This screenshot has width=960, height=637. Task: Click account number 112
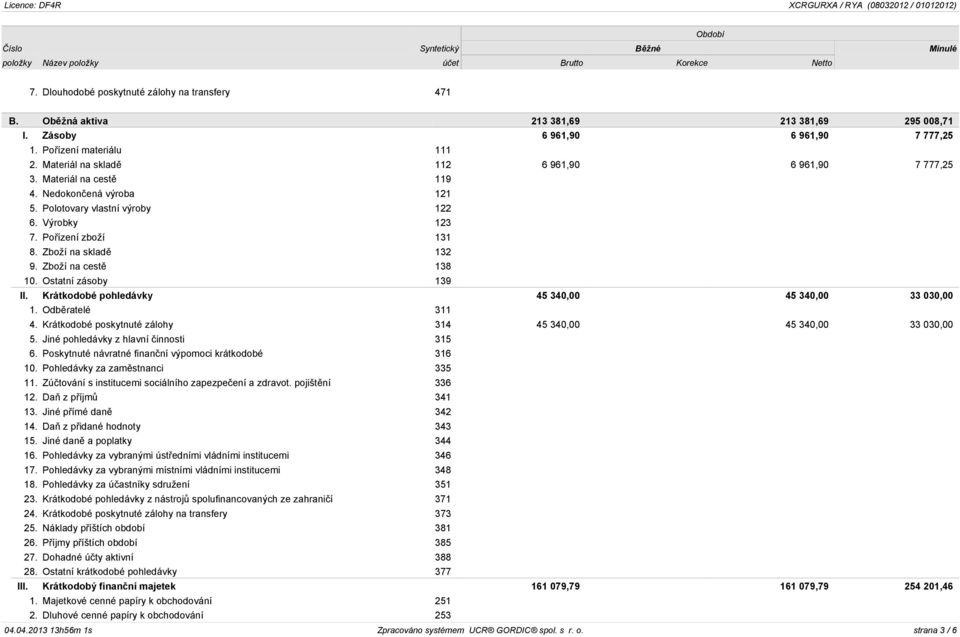click(443, 165)
